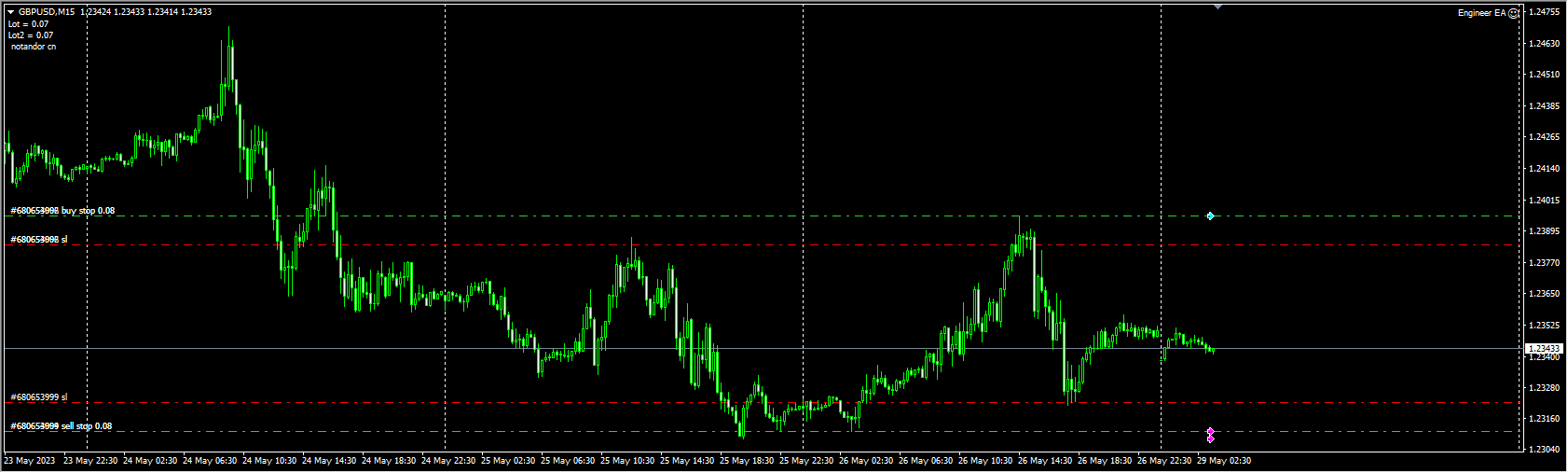The height and width of the screenshot is (473, 1568).
Task: Click the 1.24755 price scale value
Action: [1545, 12]
